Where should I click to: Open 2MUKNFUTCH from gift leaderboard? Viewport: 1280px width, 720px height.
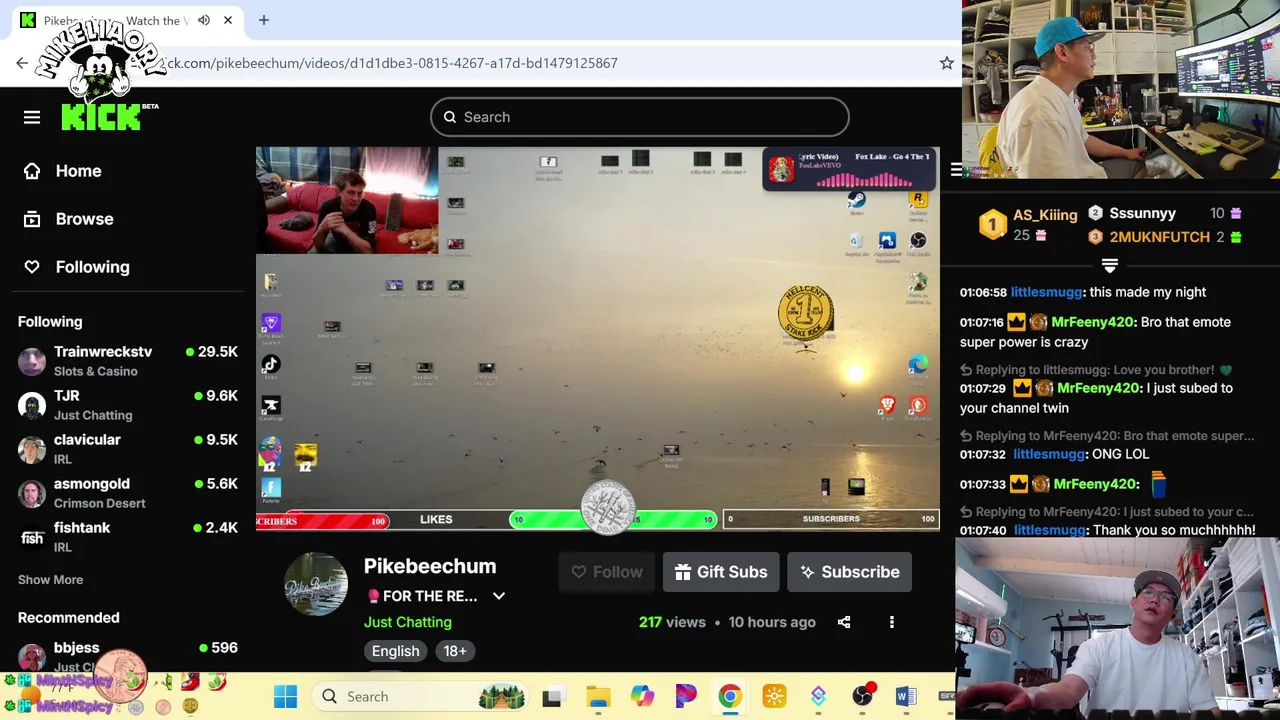click(x=1160, y=237)
